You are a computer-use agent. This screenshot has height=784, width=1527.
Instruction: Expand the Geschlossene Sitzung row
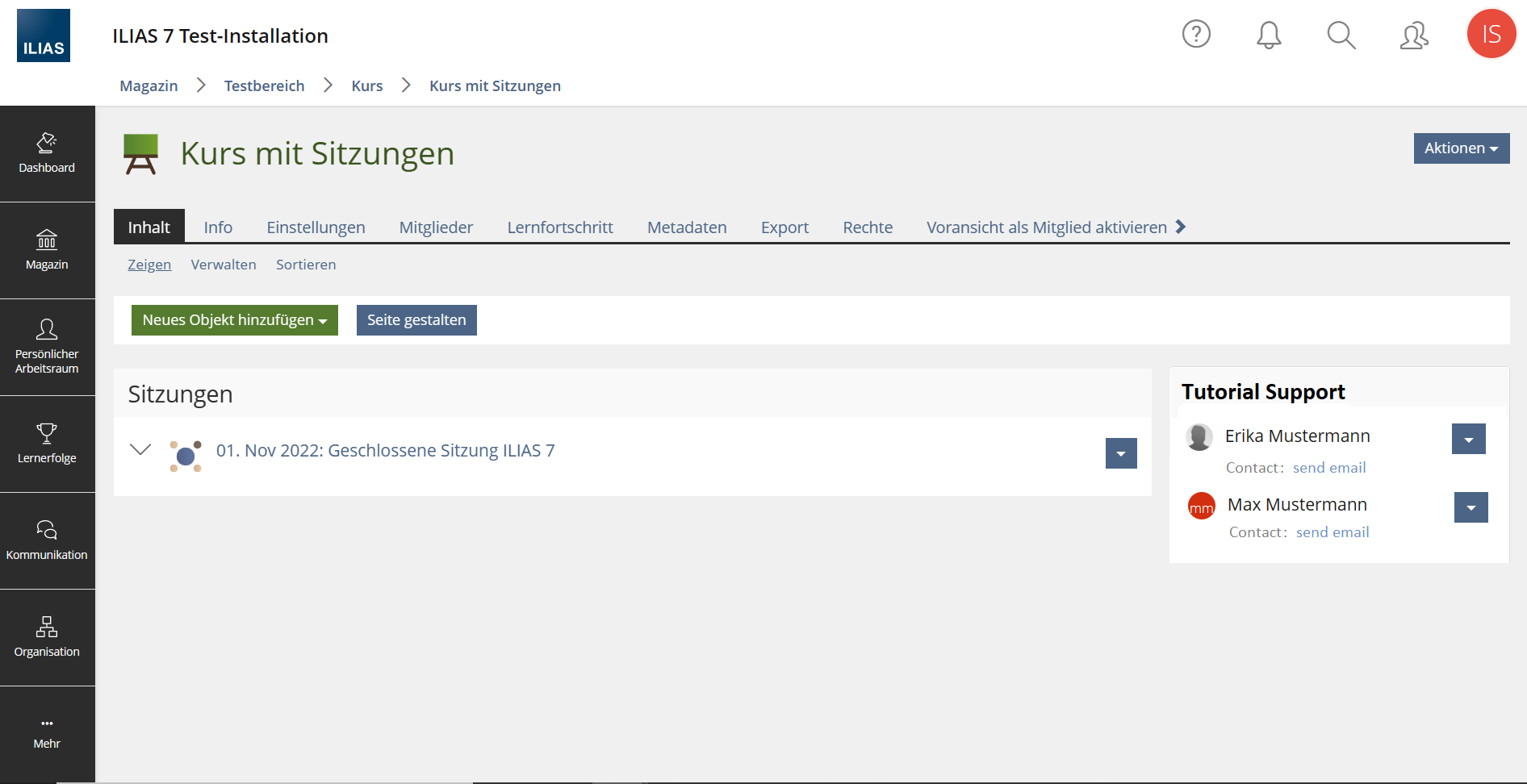(x=140, y=449)
